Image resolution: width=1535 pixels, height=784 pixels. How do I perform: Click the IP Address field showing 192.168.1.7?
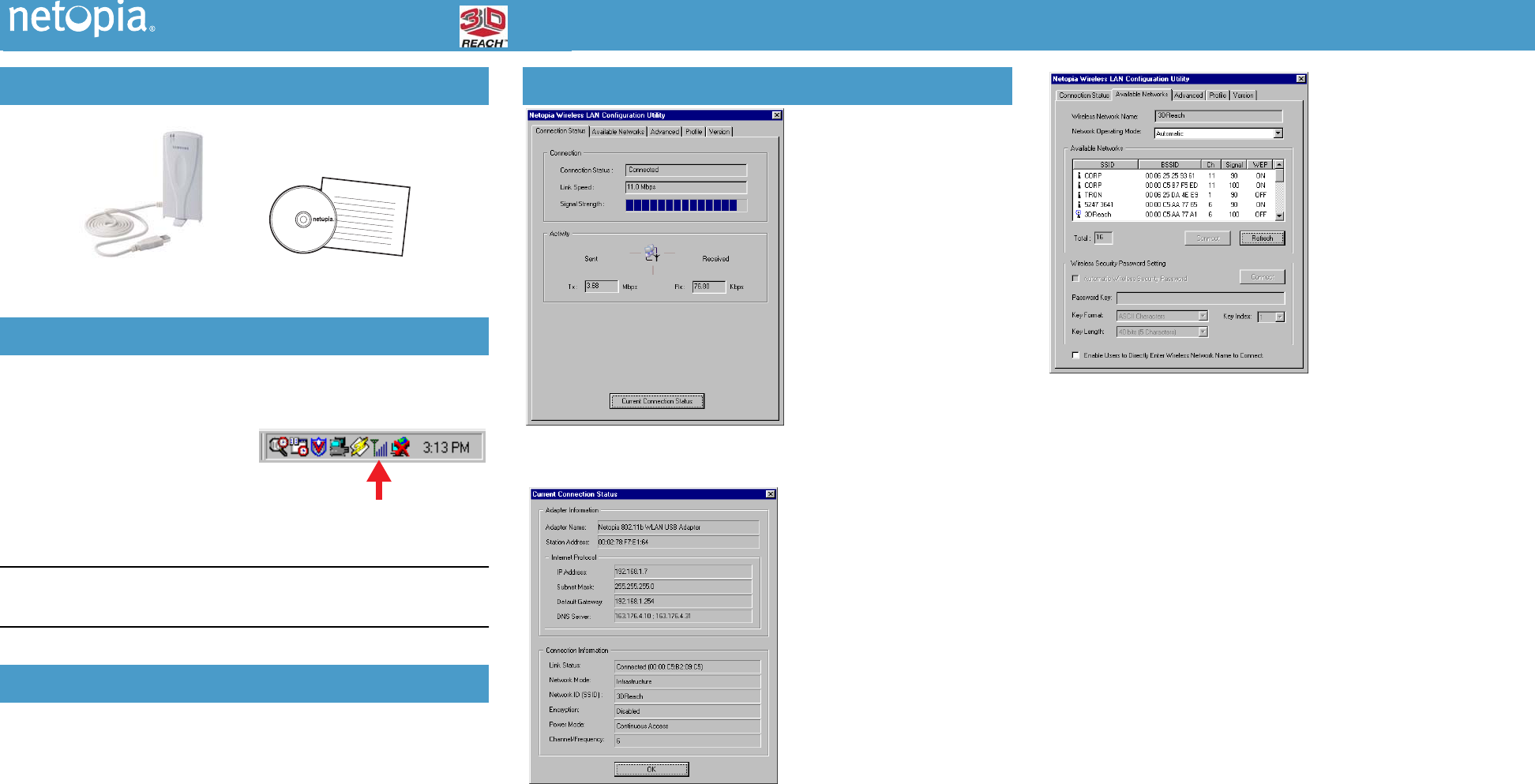pos(683,572)
